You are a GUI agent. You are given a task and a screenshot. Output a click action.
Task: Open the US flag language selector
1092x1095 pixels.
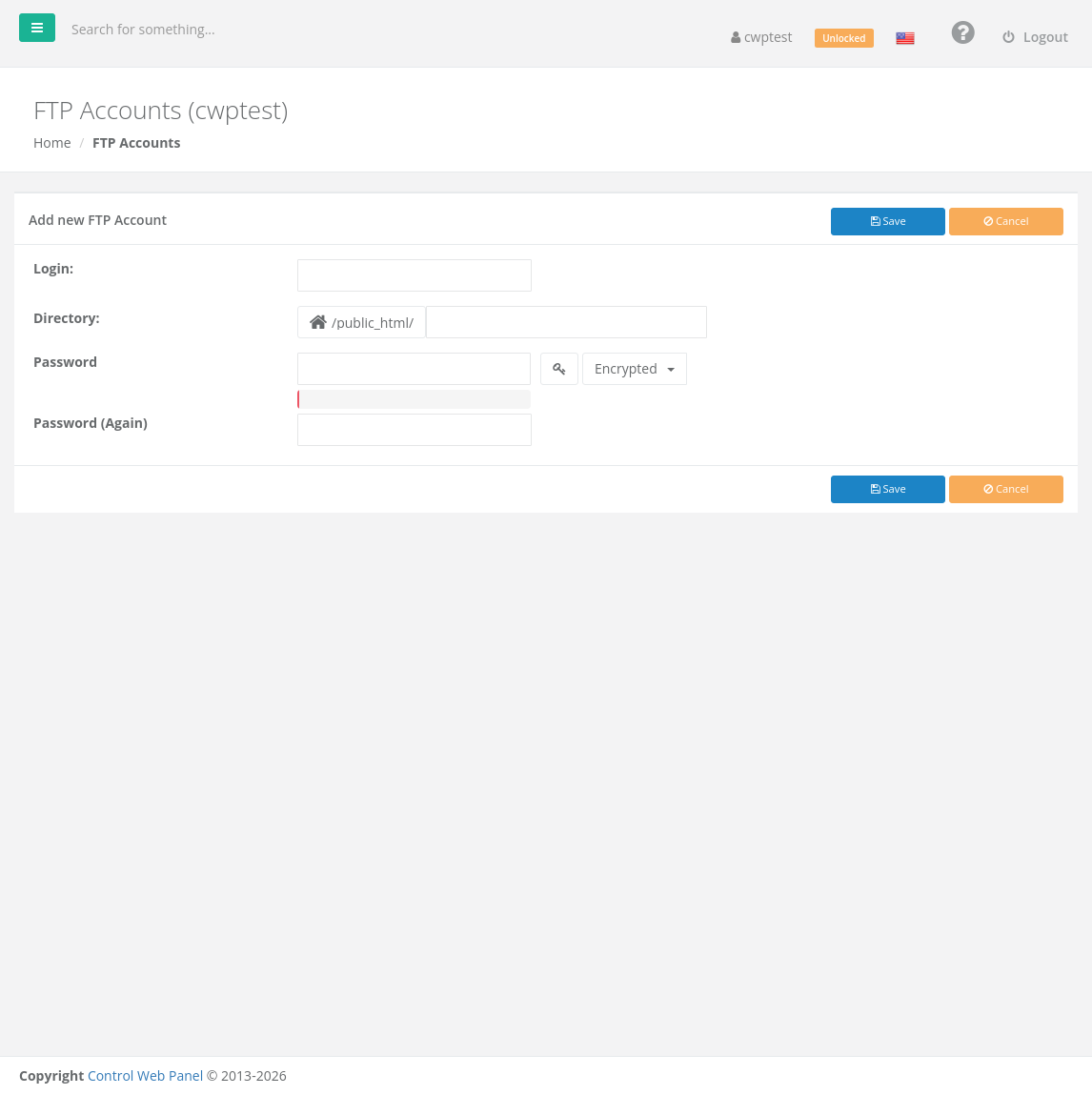(905, 38)
